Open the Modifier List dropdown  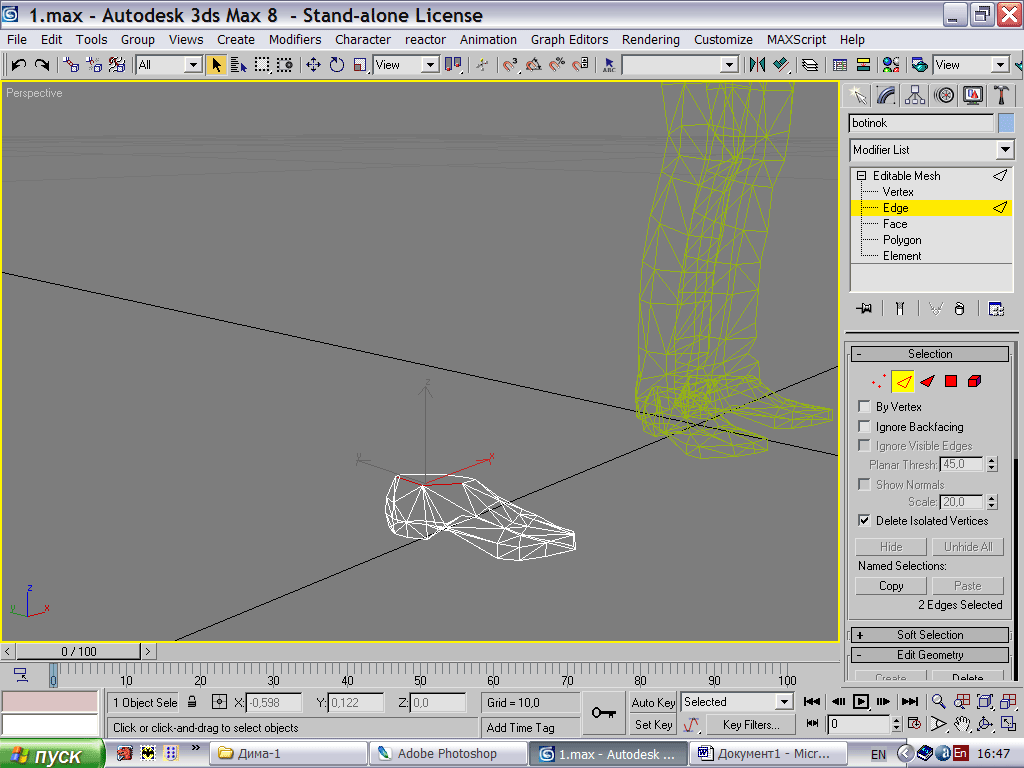[x=1005, y=150]
